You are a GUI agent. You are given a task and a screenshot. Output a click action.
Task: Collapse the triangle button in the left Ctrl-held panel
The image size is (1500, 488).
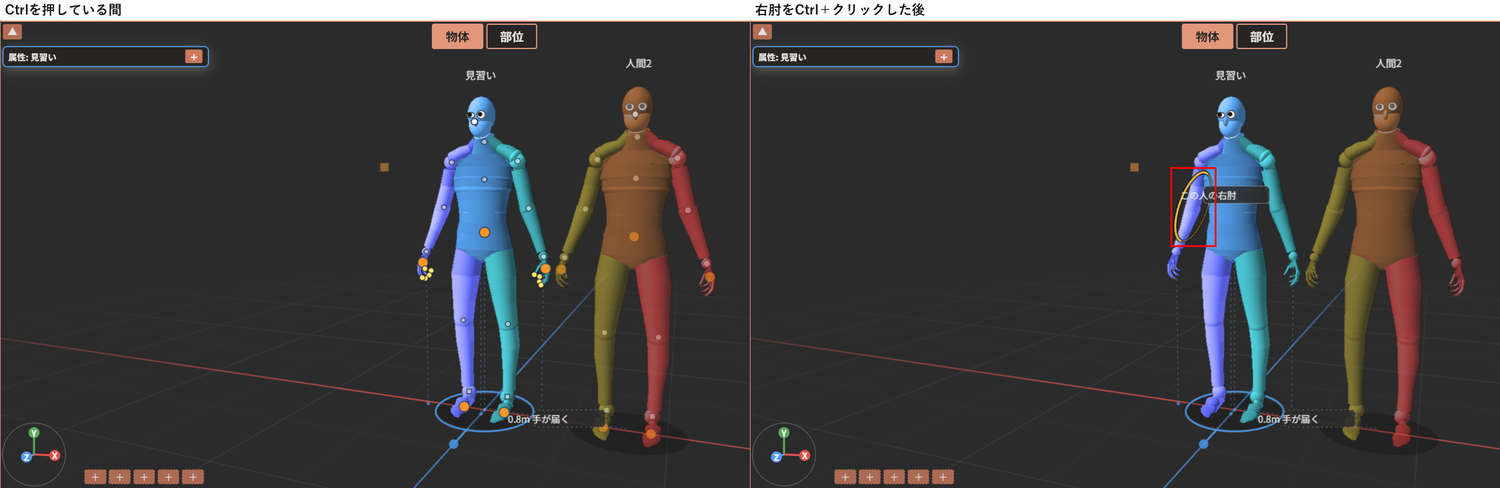[x=13, y=32]
